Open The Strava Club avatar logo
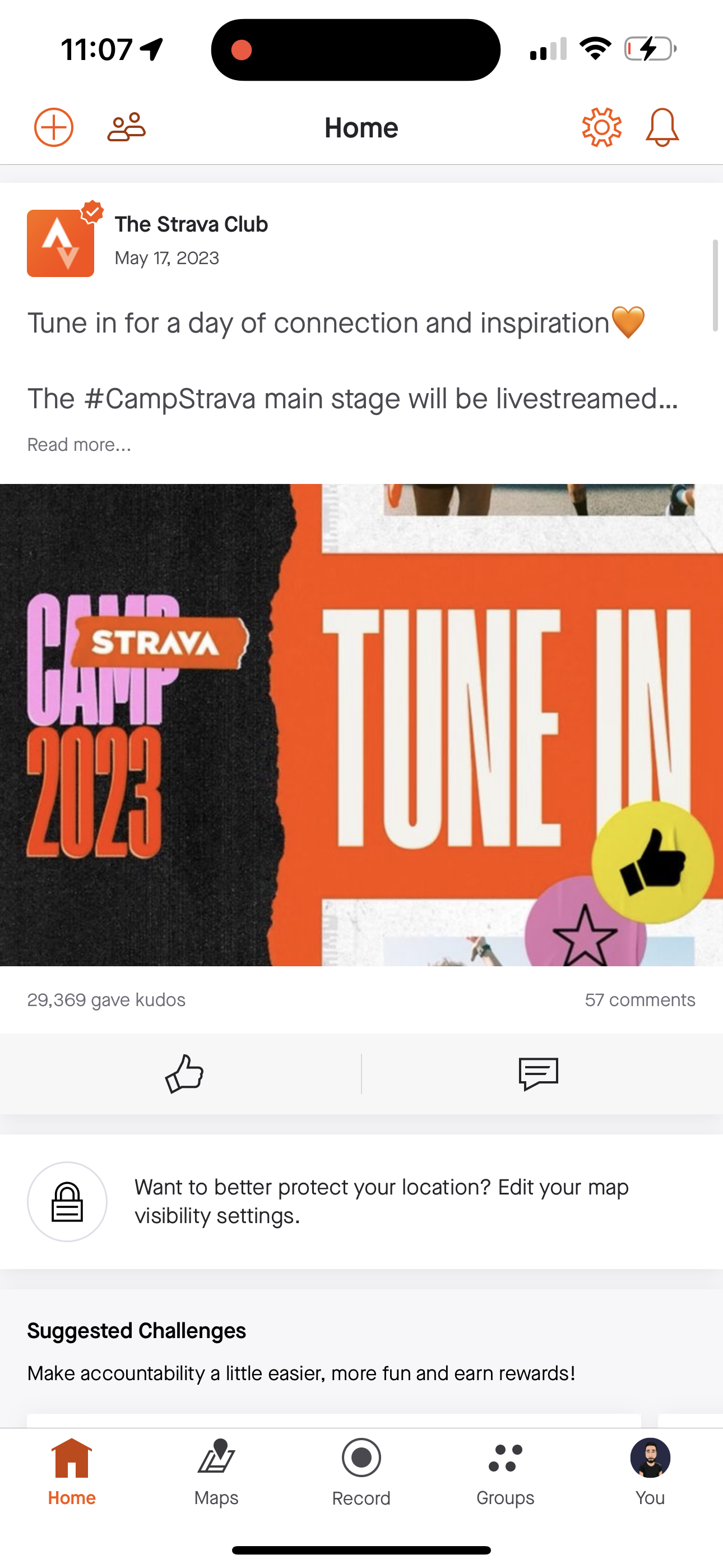This screenshot has height=1568, width=723. pos(61,243)
